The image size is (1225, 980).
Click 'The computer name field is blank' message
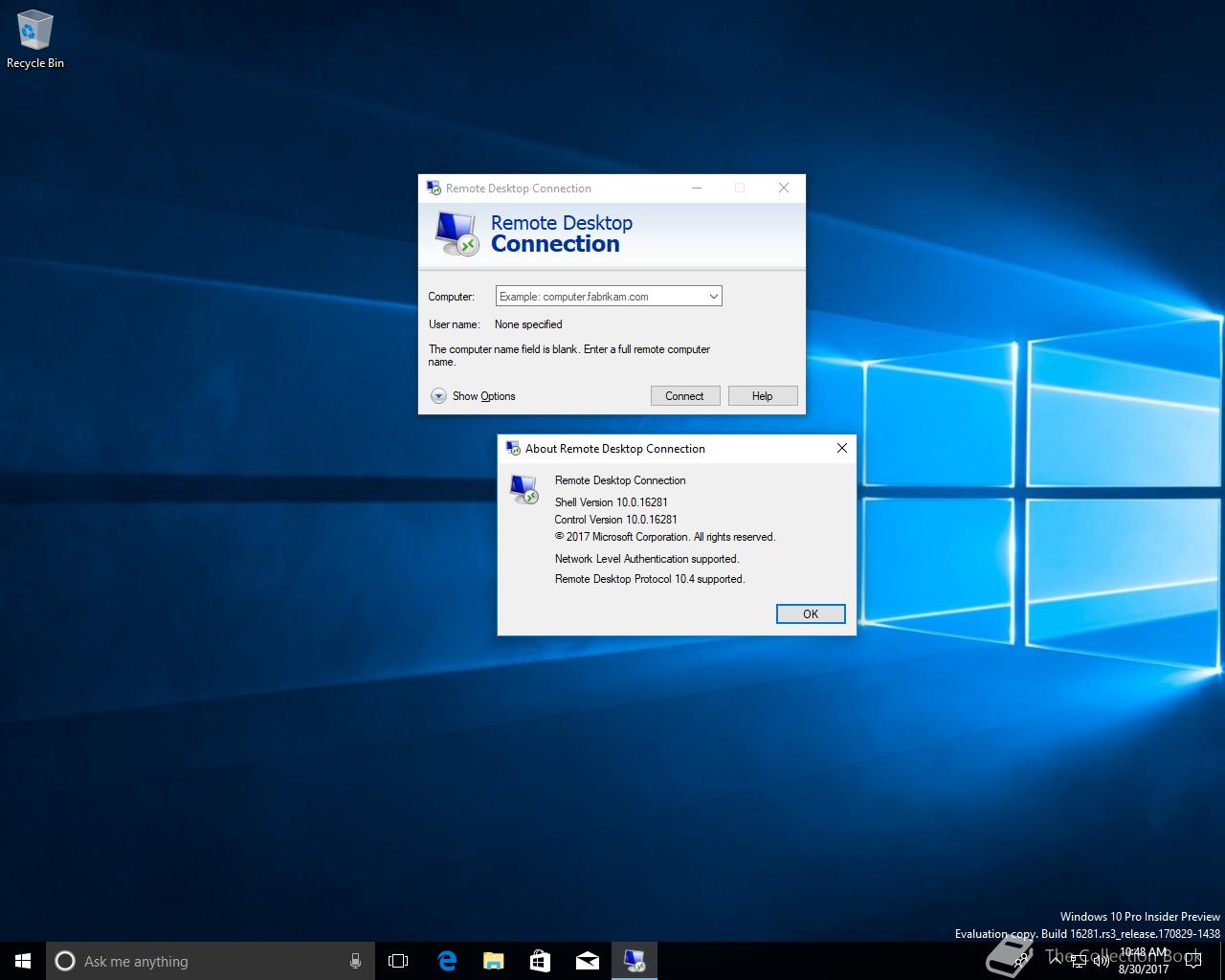[569, 355]
